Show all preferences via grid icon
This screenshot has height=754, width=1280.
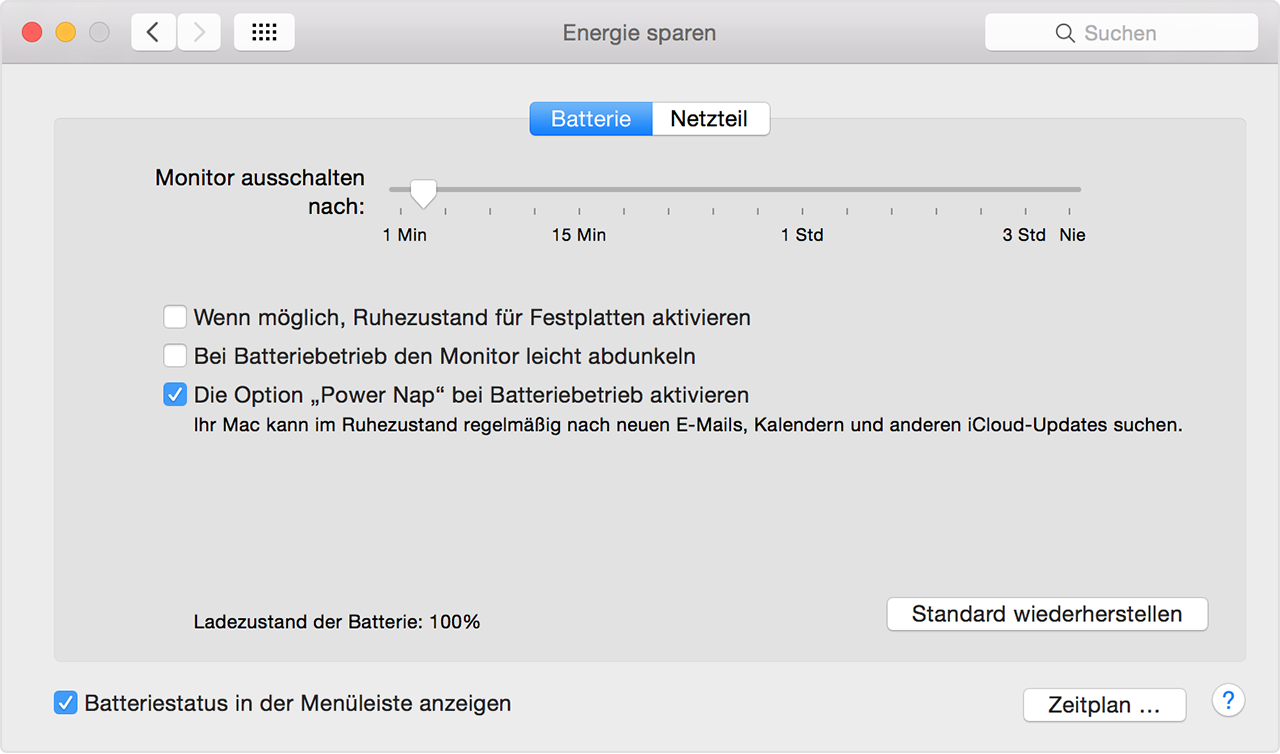click(x=264, y=32)
